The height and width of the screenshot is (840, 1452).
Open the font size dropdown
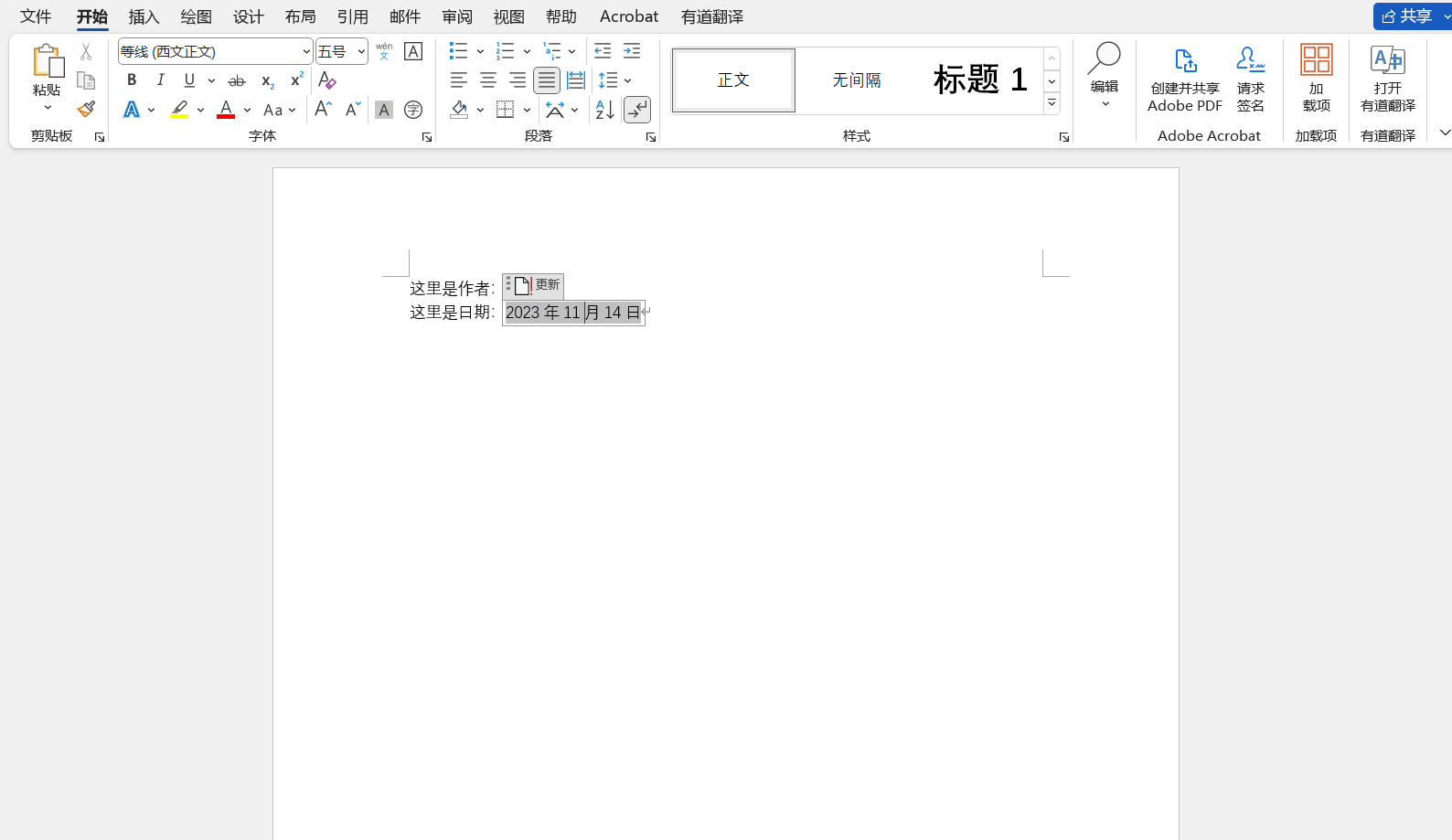tap(361, 51)
